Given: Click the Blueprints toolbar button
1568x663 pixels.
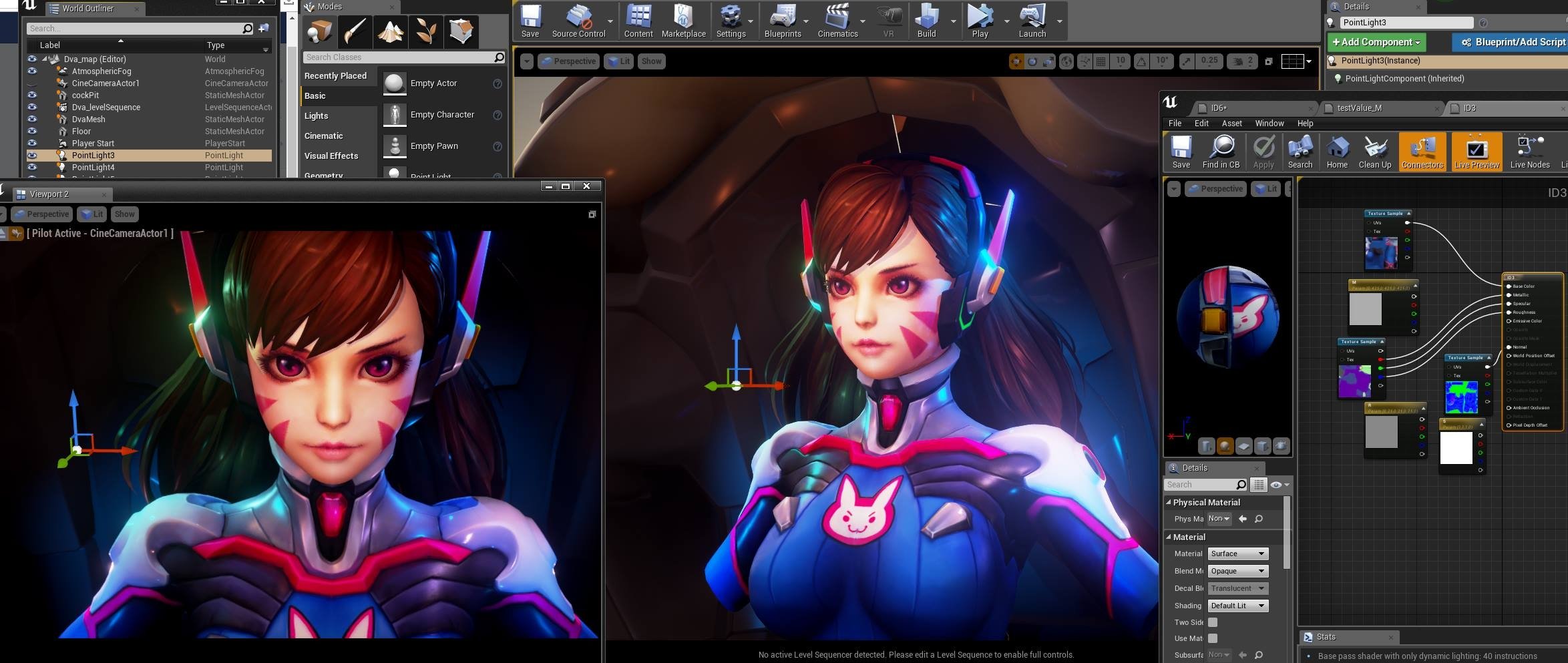Looking at the screenshot, I should point(783,21).
